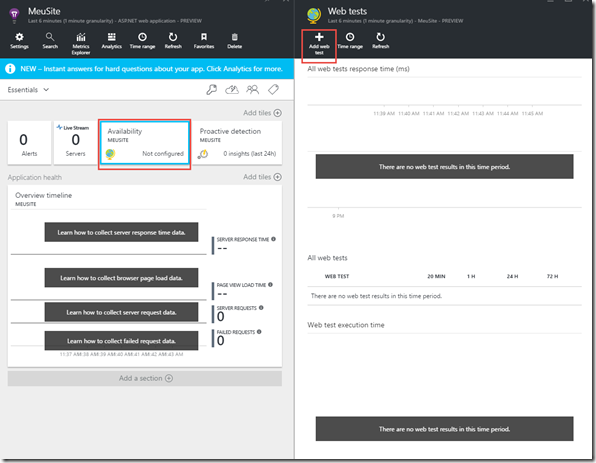Click Web test execution time heading

[x=346, y=325]
